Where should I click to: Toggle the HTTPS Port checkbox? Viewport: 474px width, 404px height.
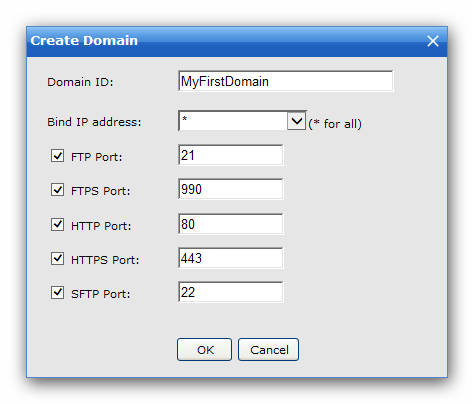pos(57,258)
